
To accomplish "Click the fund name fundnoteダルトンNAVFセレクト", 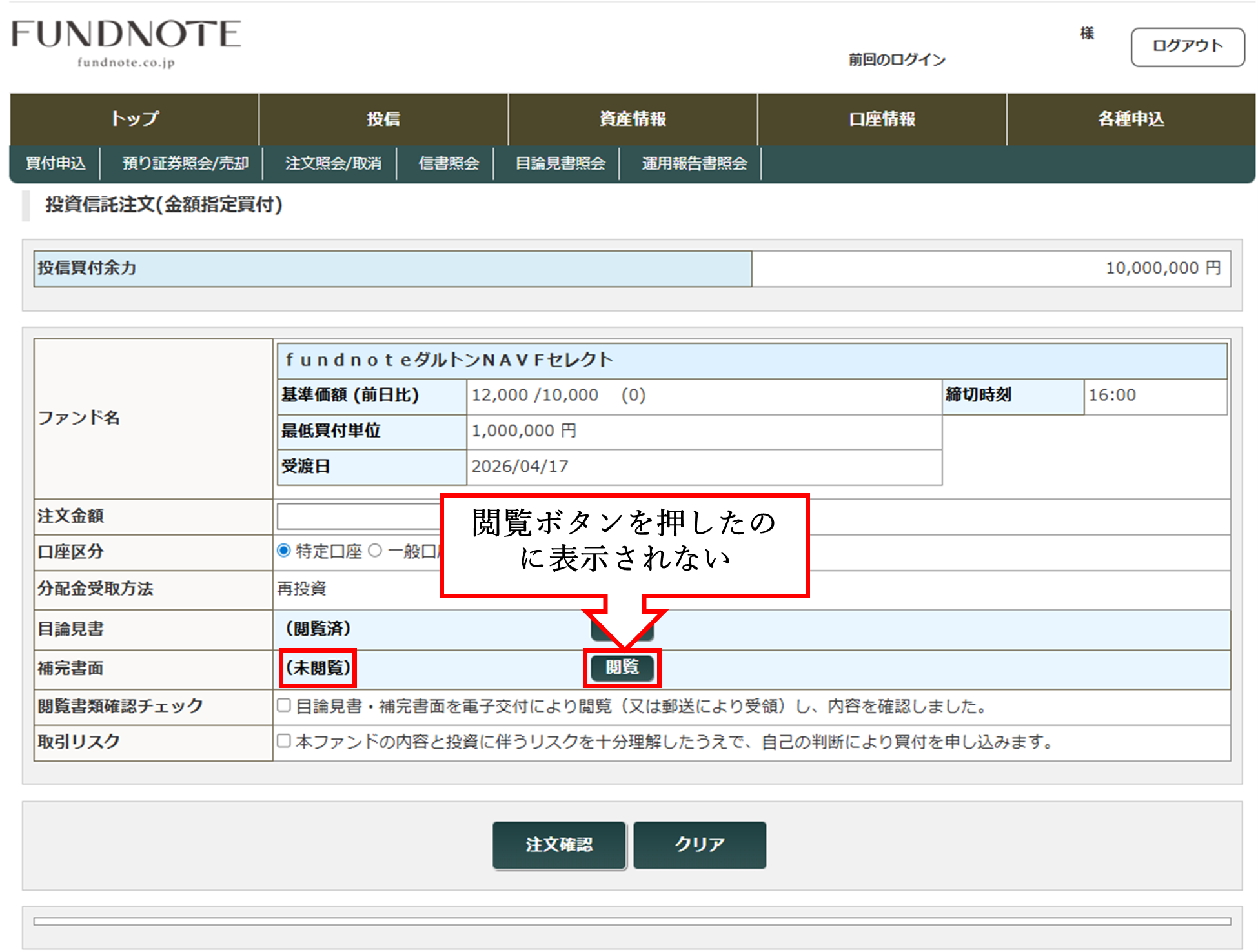I will coord(449,360).
